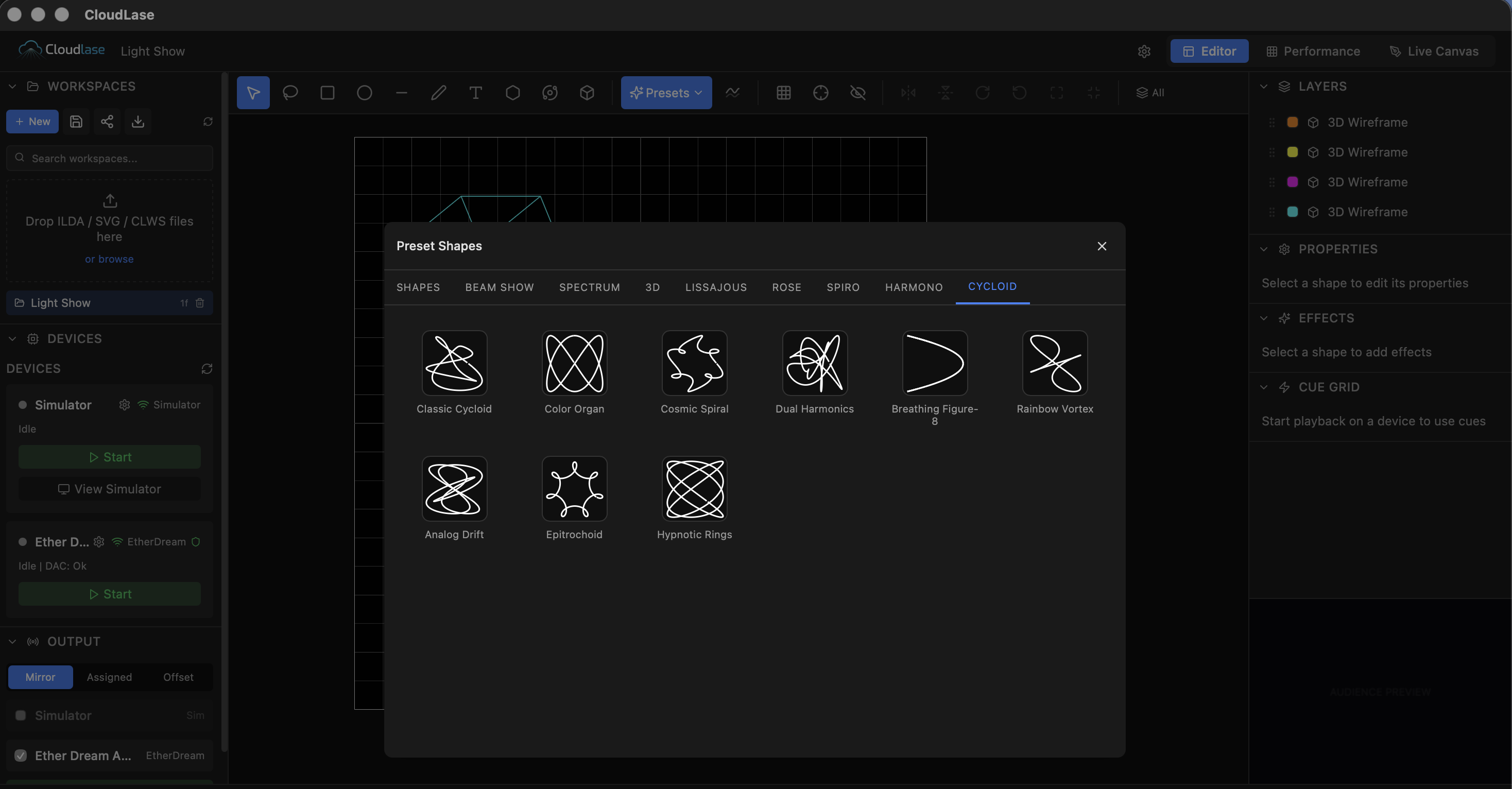Open the 3D cube shape tool
1512x789 pixels.
[x=587, y=92]
